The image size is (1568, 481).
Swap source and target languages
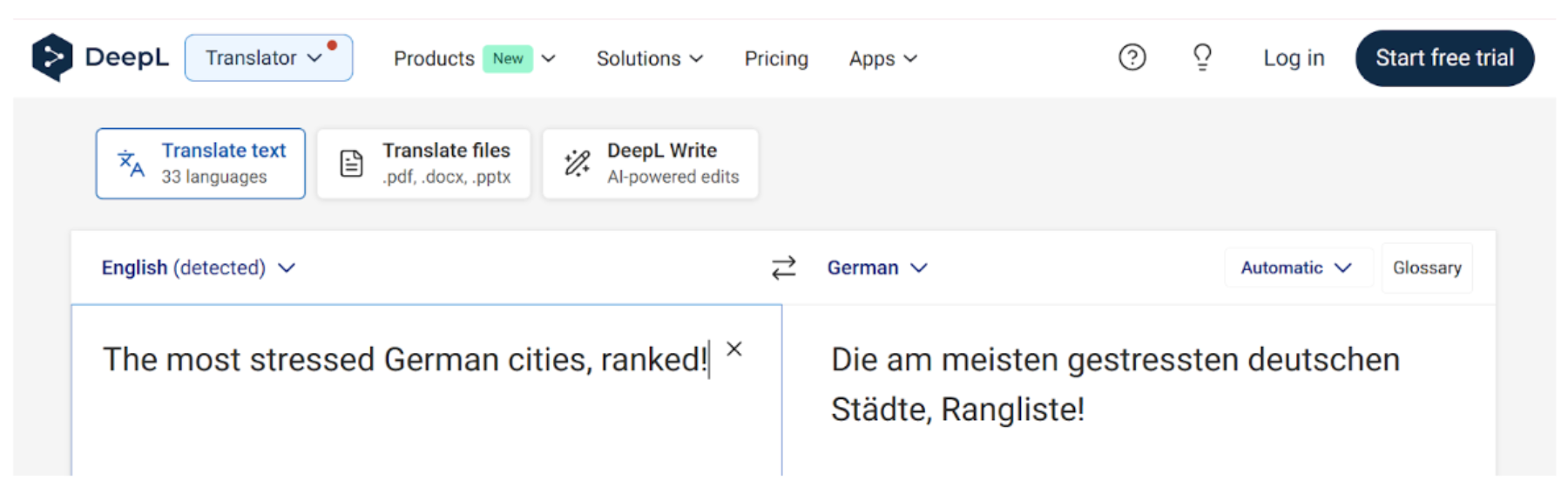click(783, 268)
